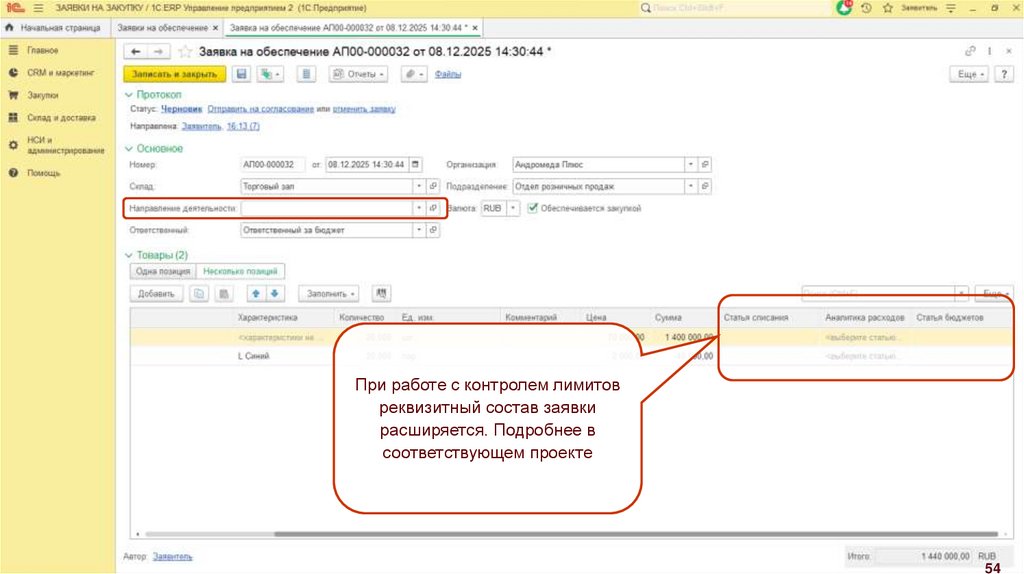The image size is (1024, 574).
Task: Open the Заполнить dropdown button
Action: 329,294
